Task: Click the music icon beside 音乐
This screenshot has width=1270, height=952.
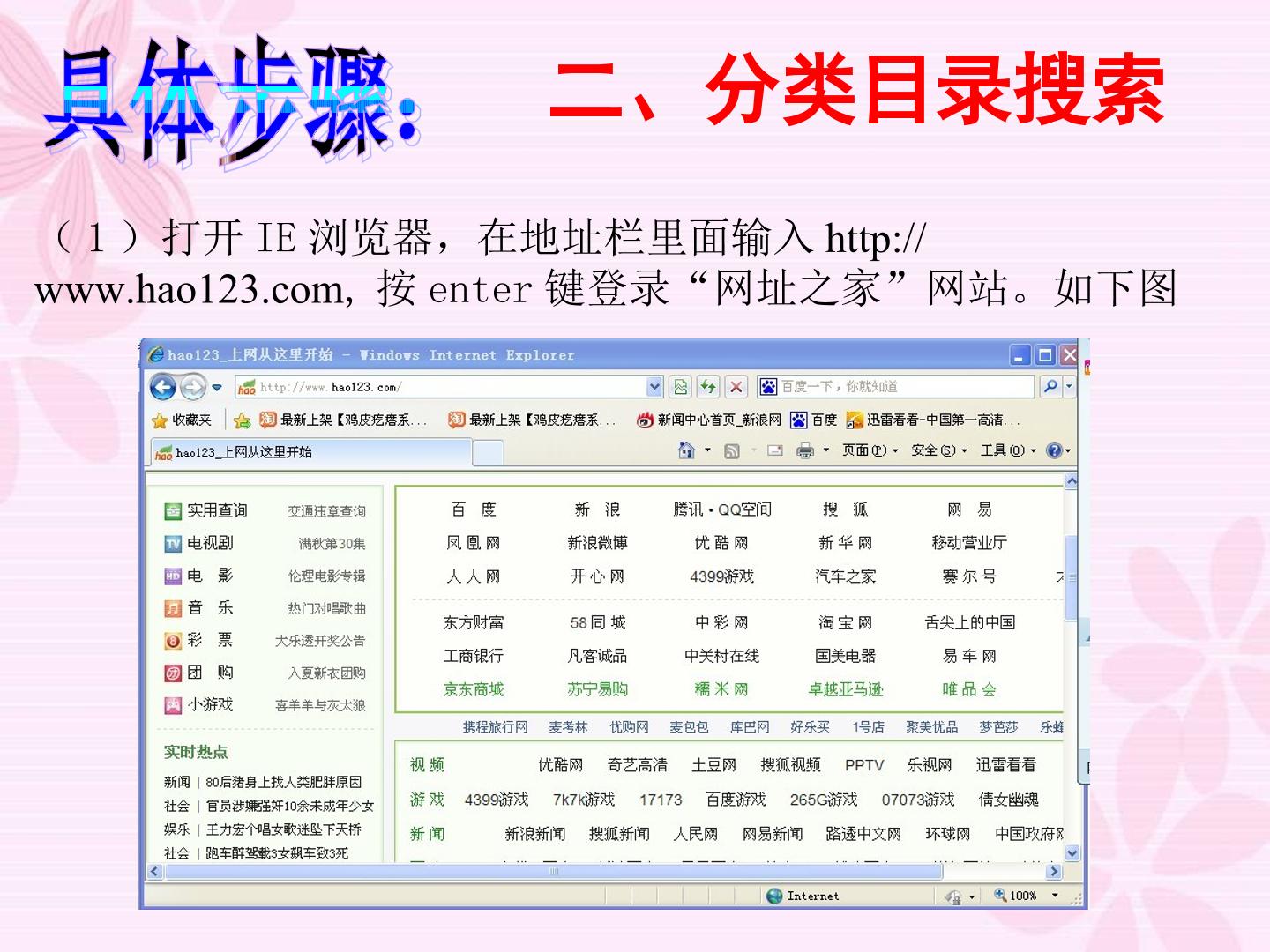Action: (173, 608)
